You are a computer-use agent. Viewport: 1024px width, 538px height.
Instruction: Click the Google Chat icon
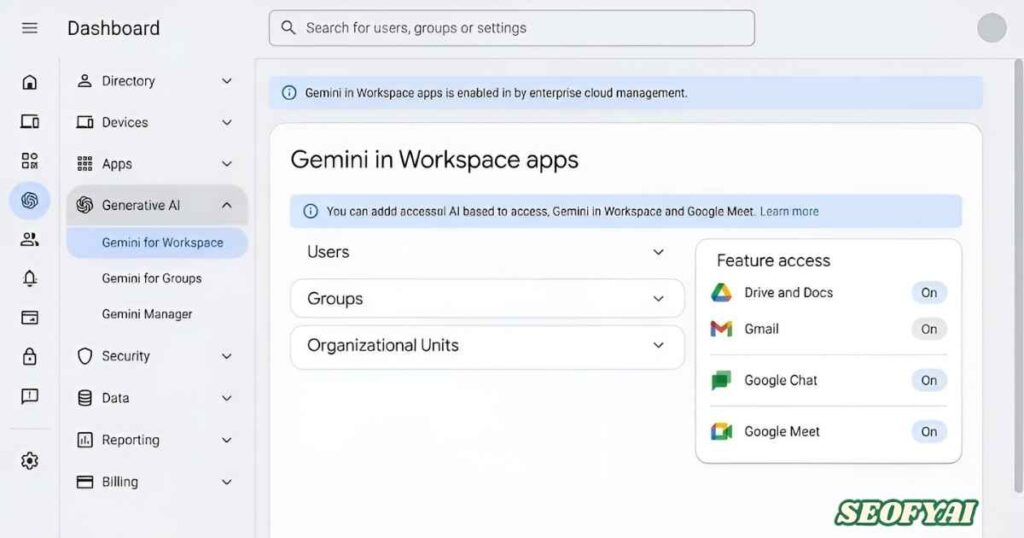point(721,380)
